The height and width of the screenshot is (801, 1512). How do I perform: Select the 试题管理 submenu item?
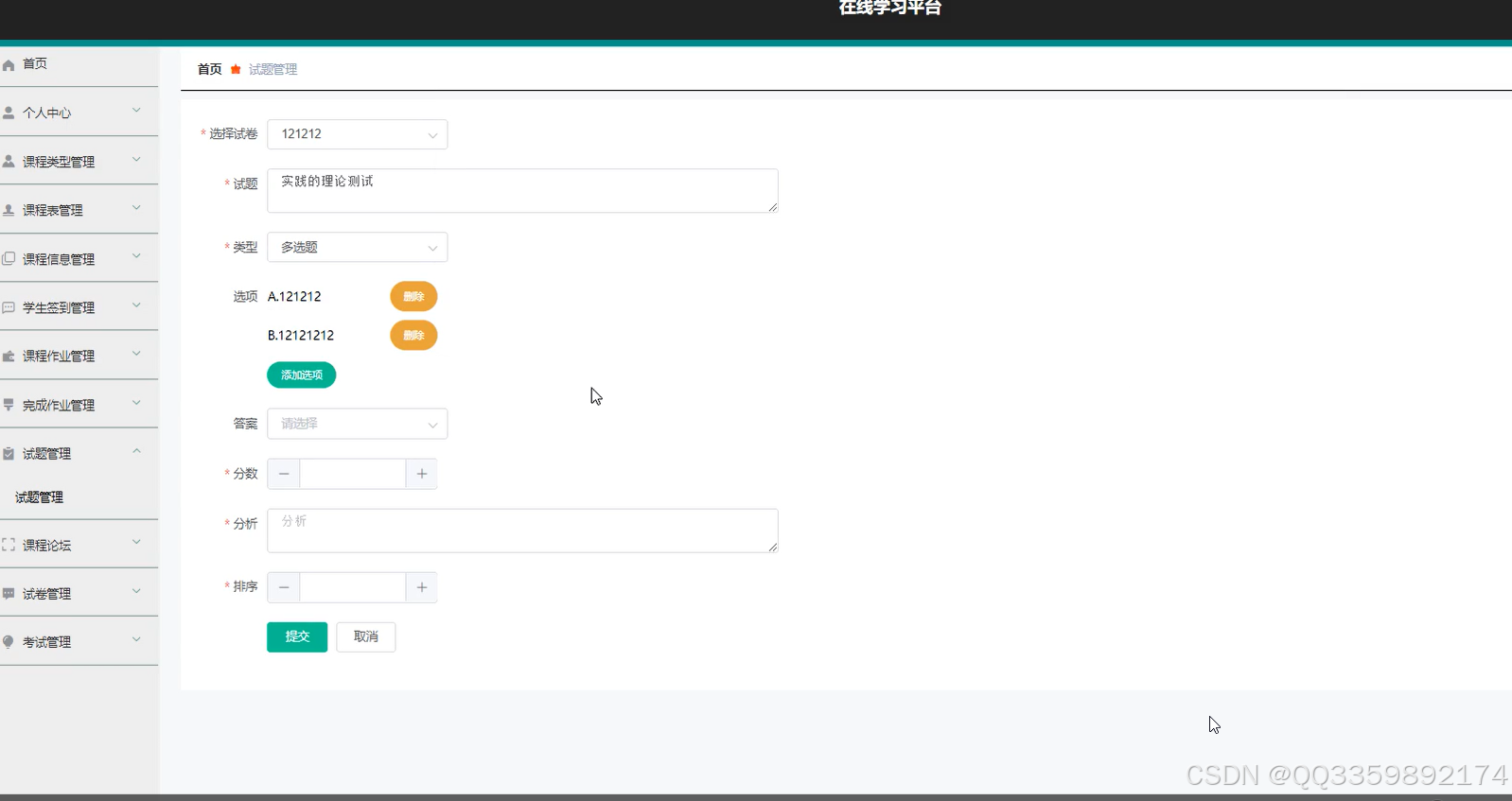[79, 497]
